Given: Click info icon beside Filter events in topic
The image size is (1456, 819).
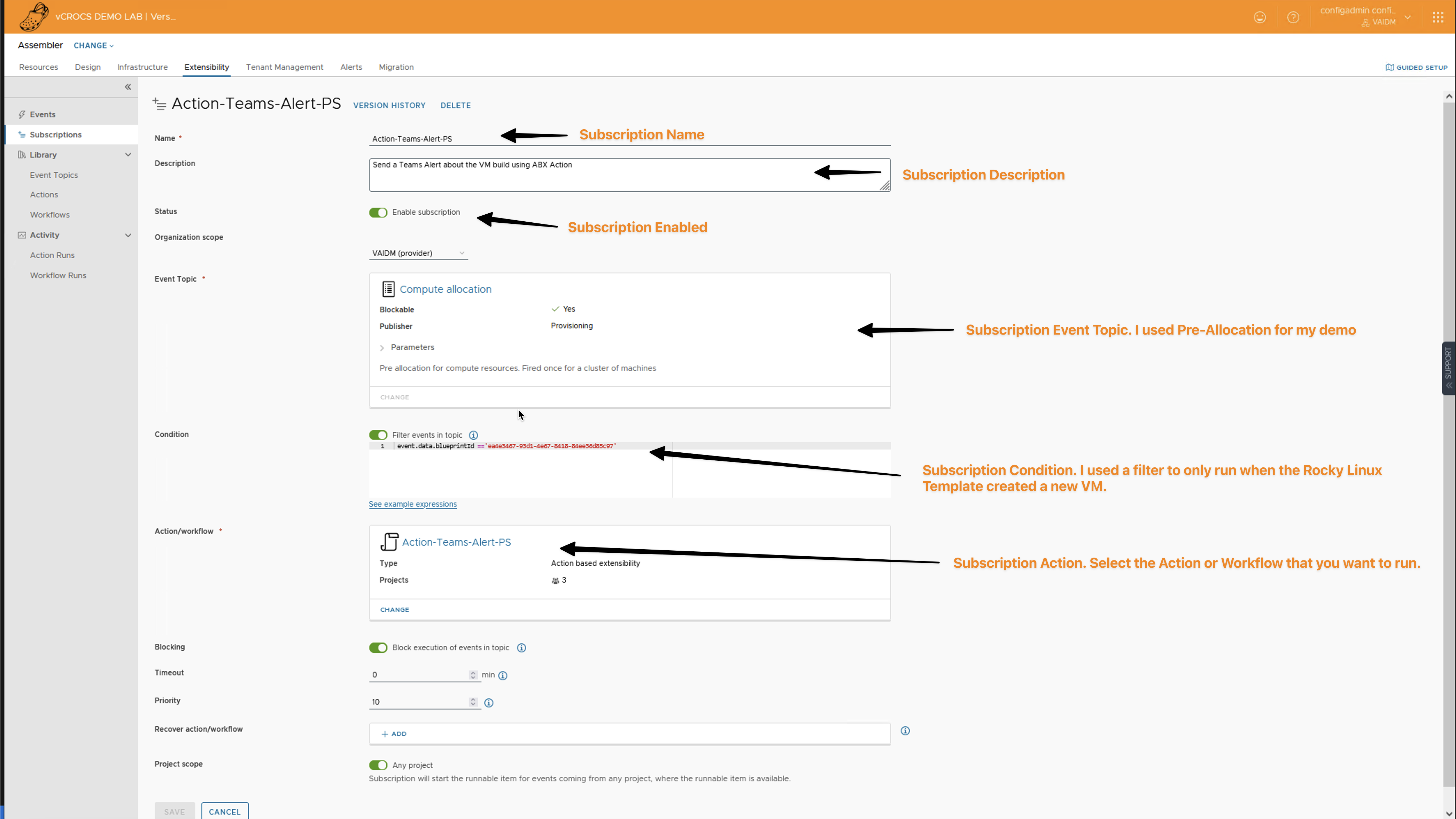Looking at the screenshot, I should tap(474, 435).
